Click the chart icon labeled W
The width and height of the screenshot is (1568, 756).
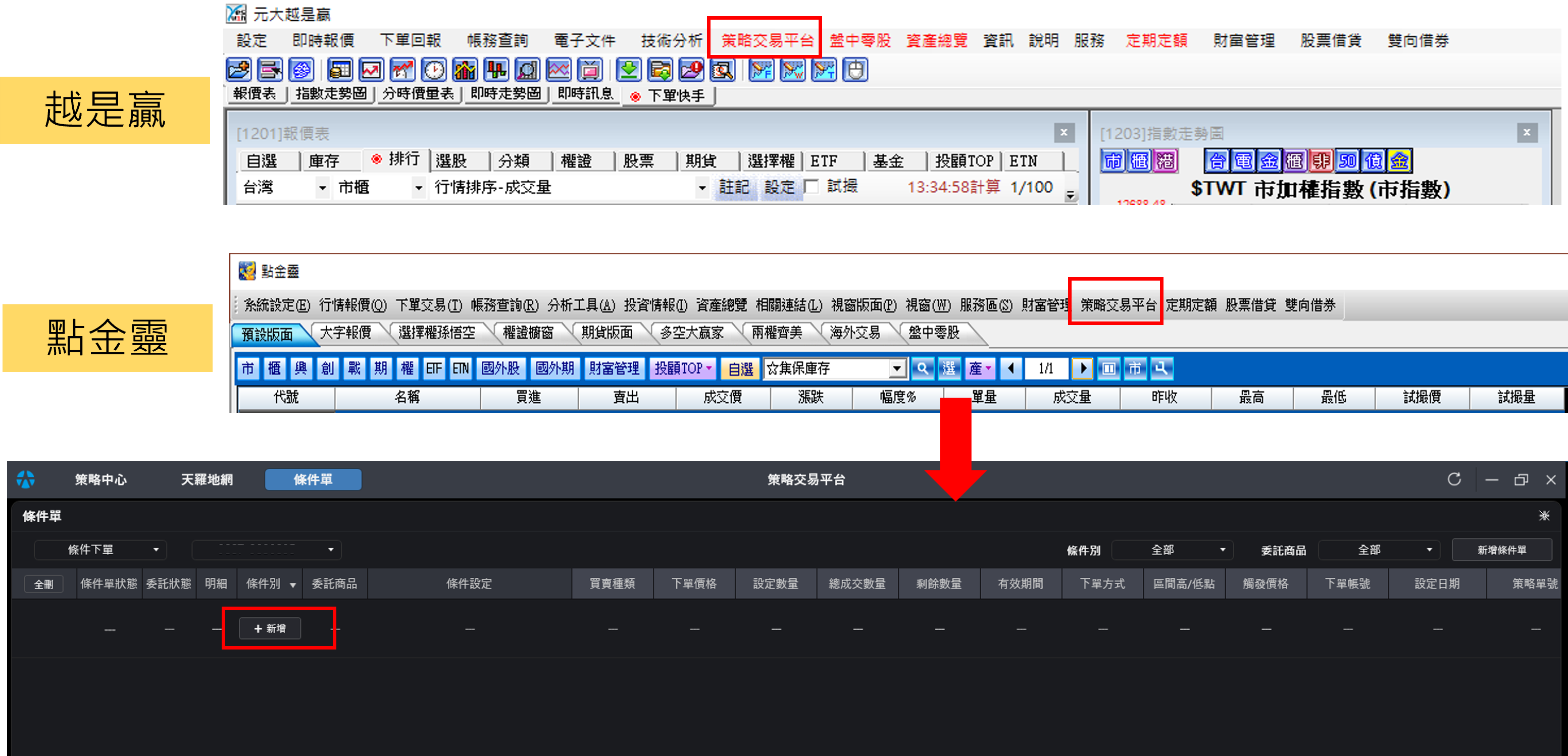[x=792, y=70]
